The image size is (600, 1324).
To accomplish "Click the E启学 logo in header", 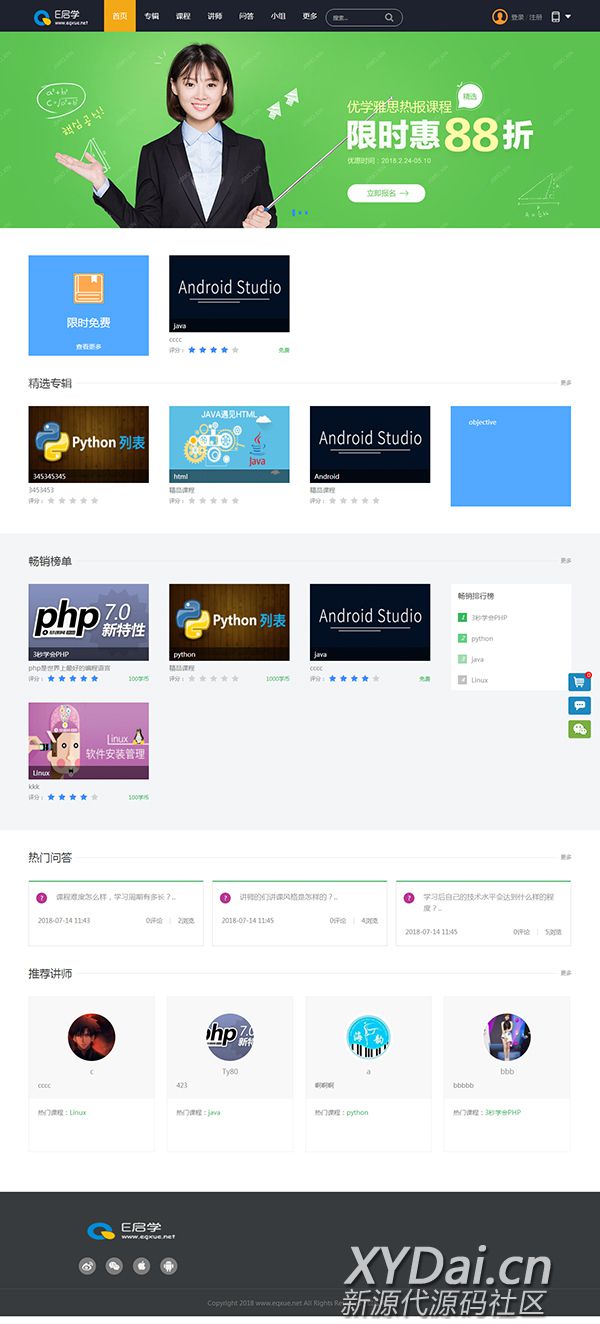I will pos(61,16).
